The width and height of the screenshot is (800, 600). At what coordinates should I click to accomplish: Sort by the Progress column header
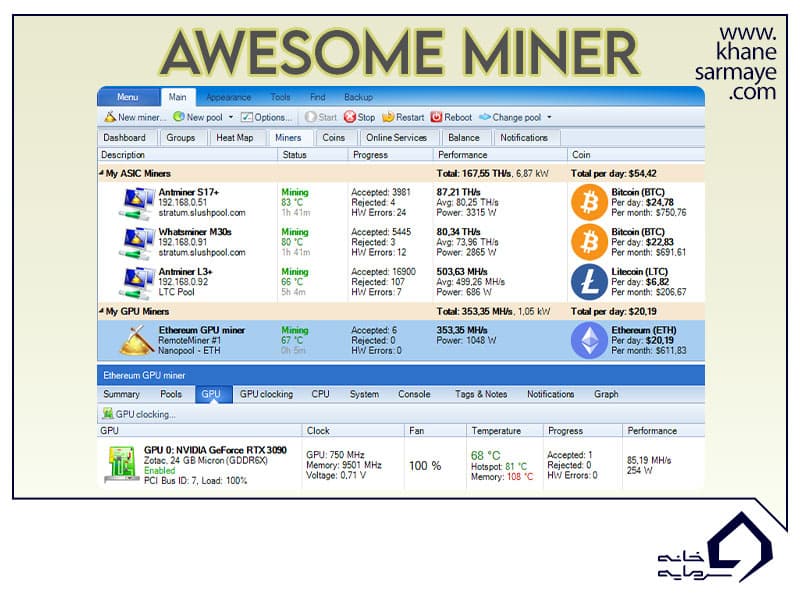coord(390,155)
